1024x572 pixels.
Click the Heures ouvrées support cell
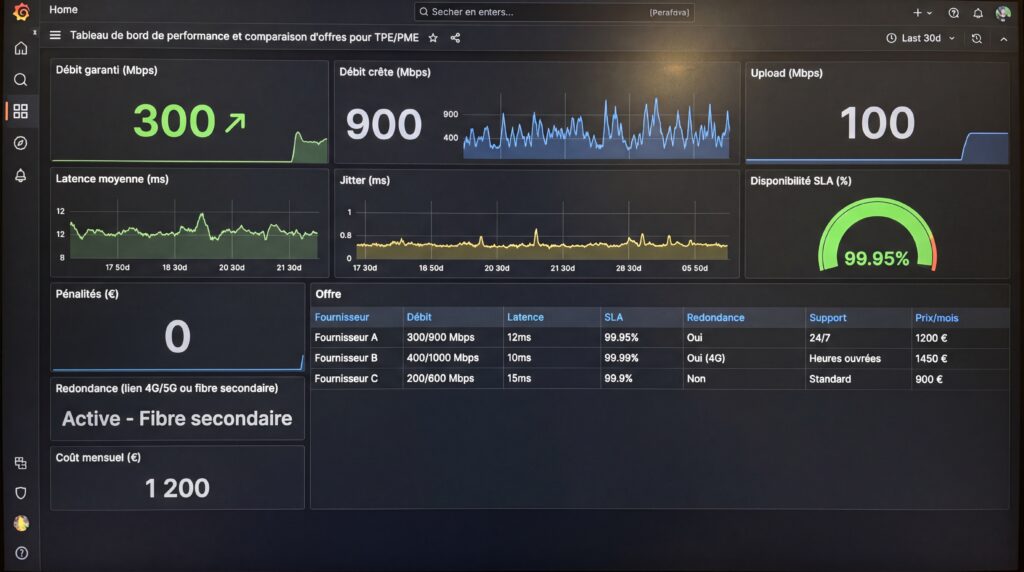point(844,358)
